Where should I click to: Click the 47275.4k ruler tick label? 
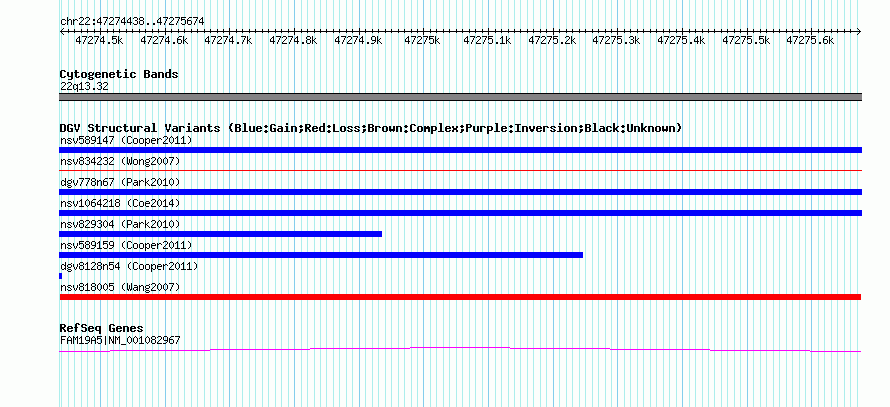[681, 40]
